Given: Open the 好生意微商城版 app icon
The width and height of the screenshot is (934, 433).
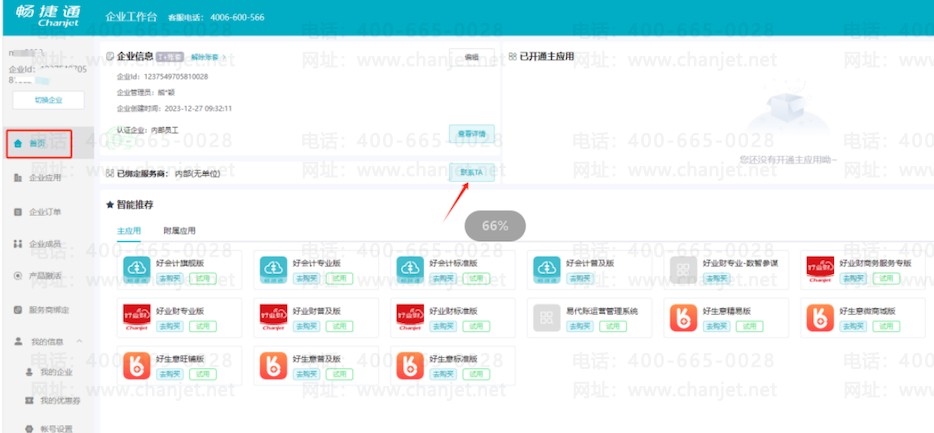Looking at the screenshot, I should (820, 317).
